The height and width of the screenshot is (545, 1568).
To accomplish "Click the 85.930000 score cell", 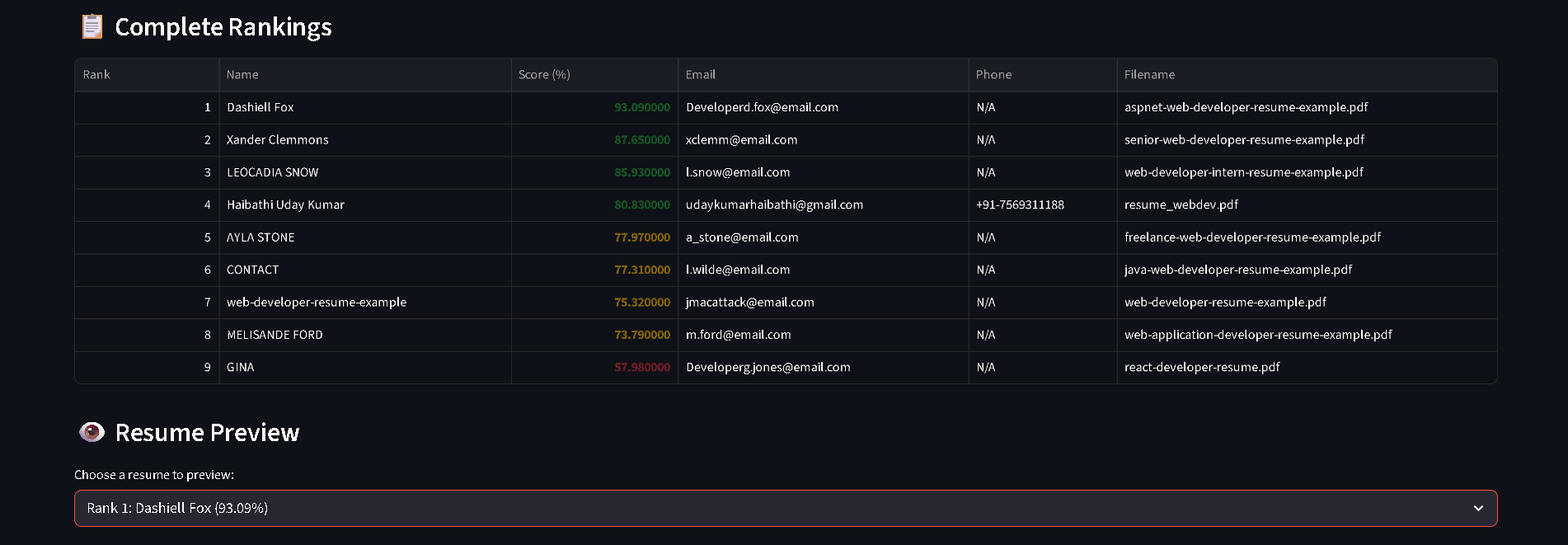I will click(594, 173).
